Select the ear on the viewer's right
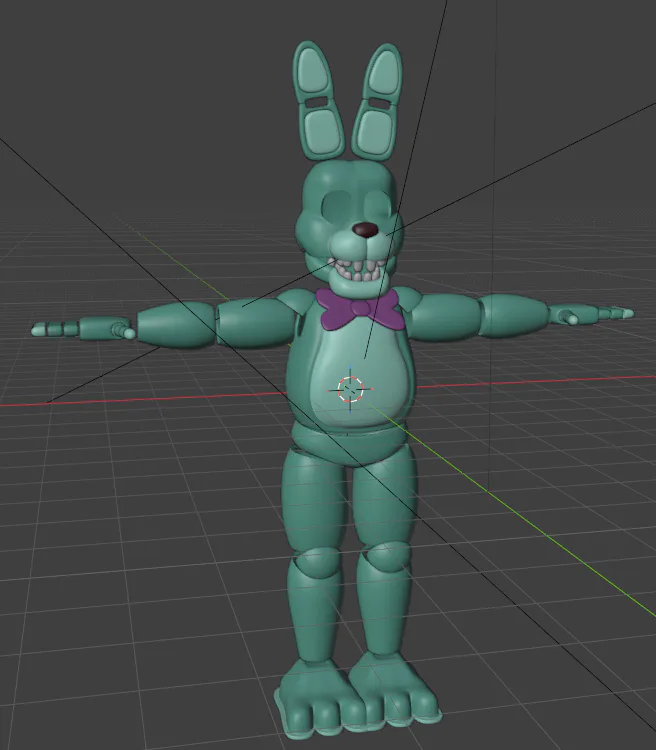Image resolution: width=656 pixels, height=750 pixels. pyautogui.click(x=378, y=102)
